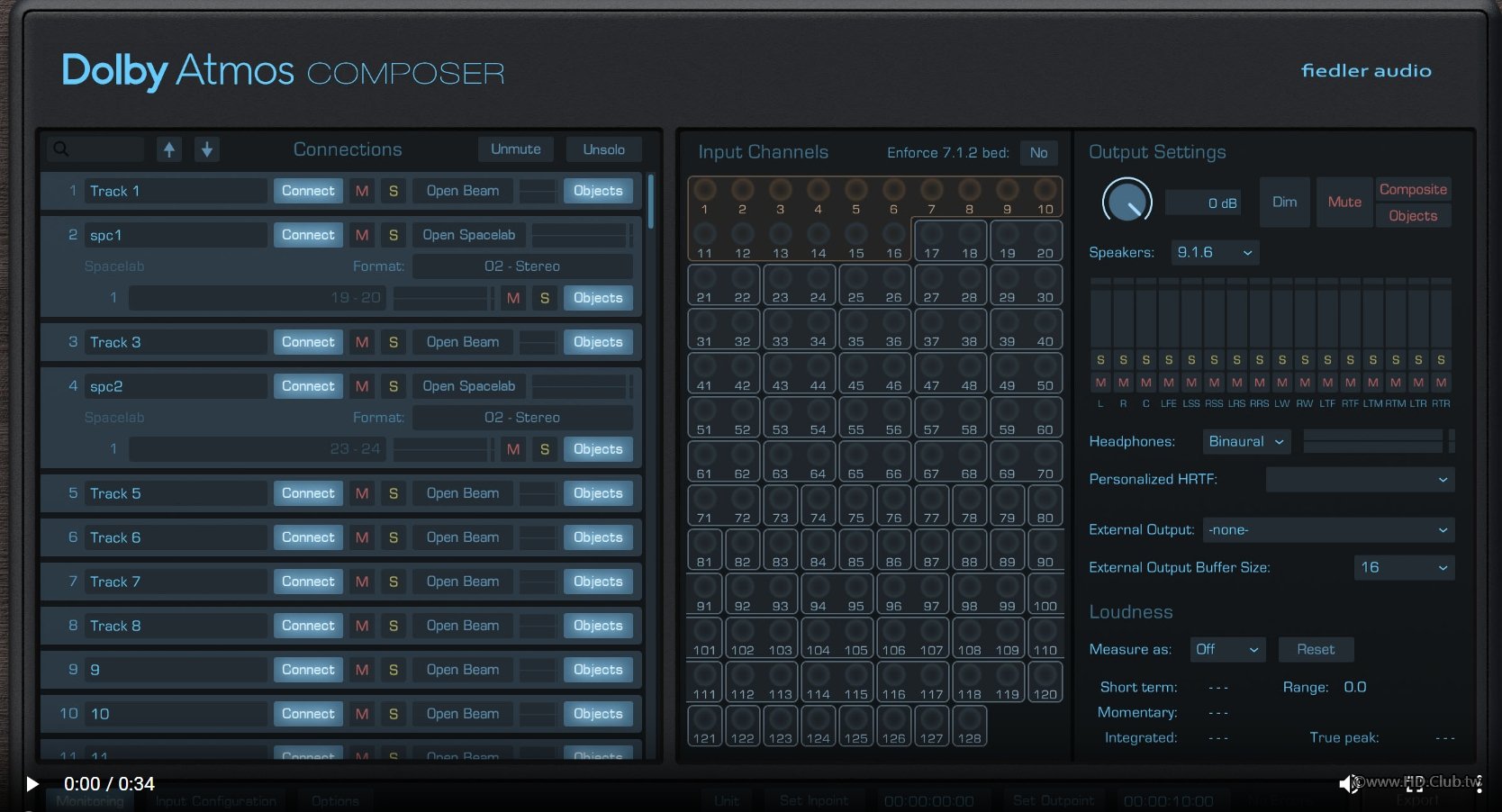
Task: Open the Speakers 9.1.6 dropdown
Action: pos(1215,253)
